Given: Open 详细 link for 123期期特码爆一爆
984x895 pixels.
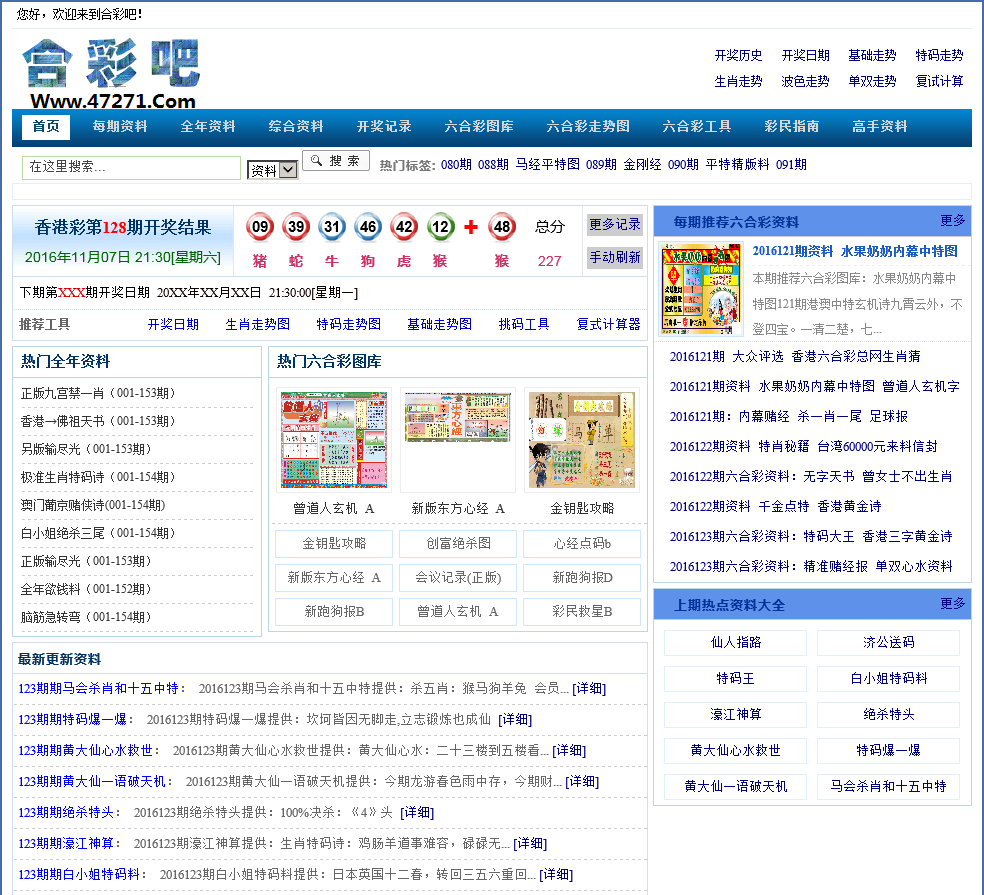Looking at the screenshot, I should 515,720.
